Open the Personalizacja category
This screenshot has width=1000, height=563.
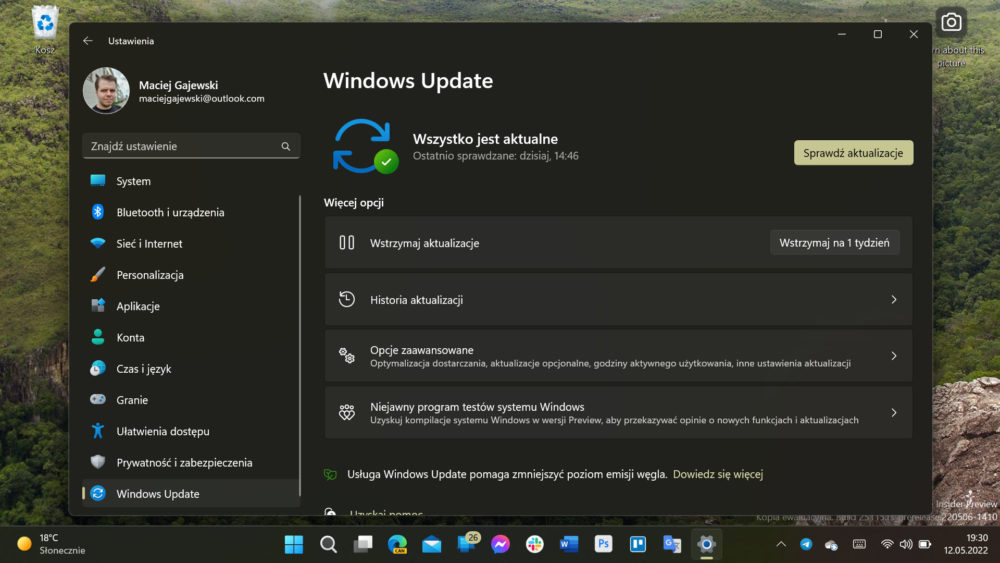point(191,275)
